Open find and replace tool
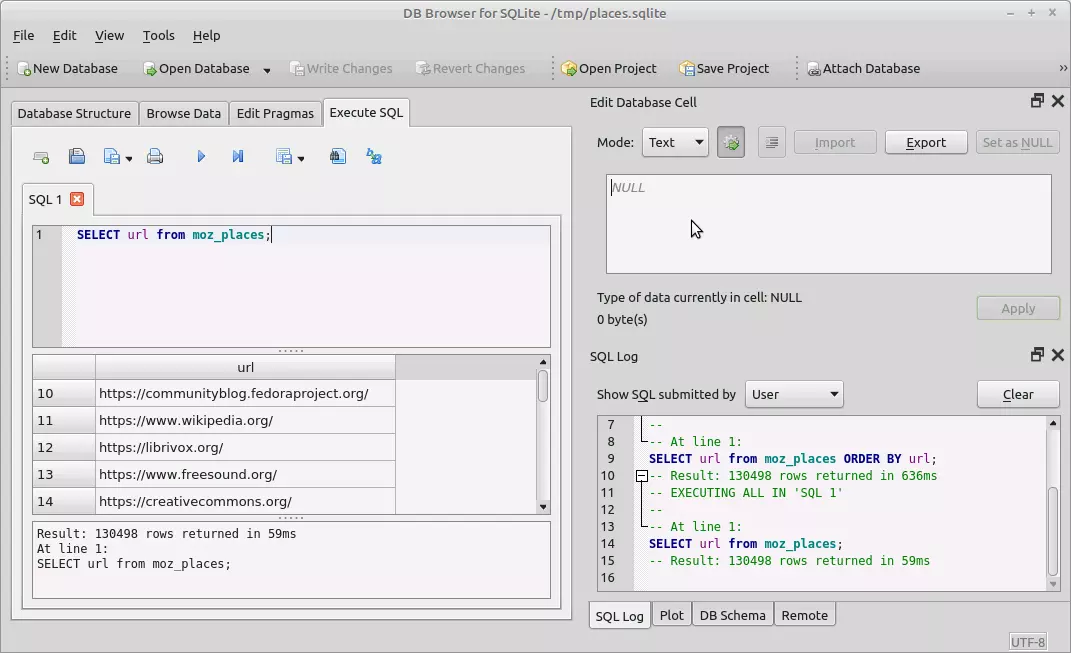The height and width of the screenshot is (653, 1071). (374, 157)
